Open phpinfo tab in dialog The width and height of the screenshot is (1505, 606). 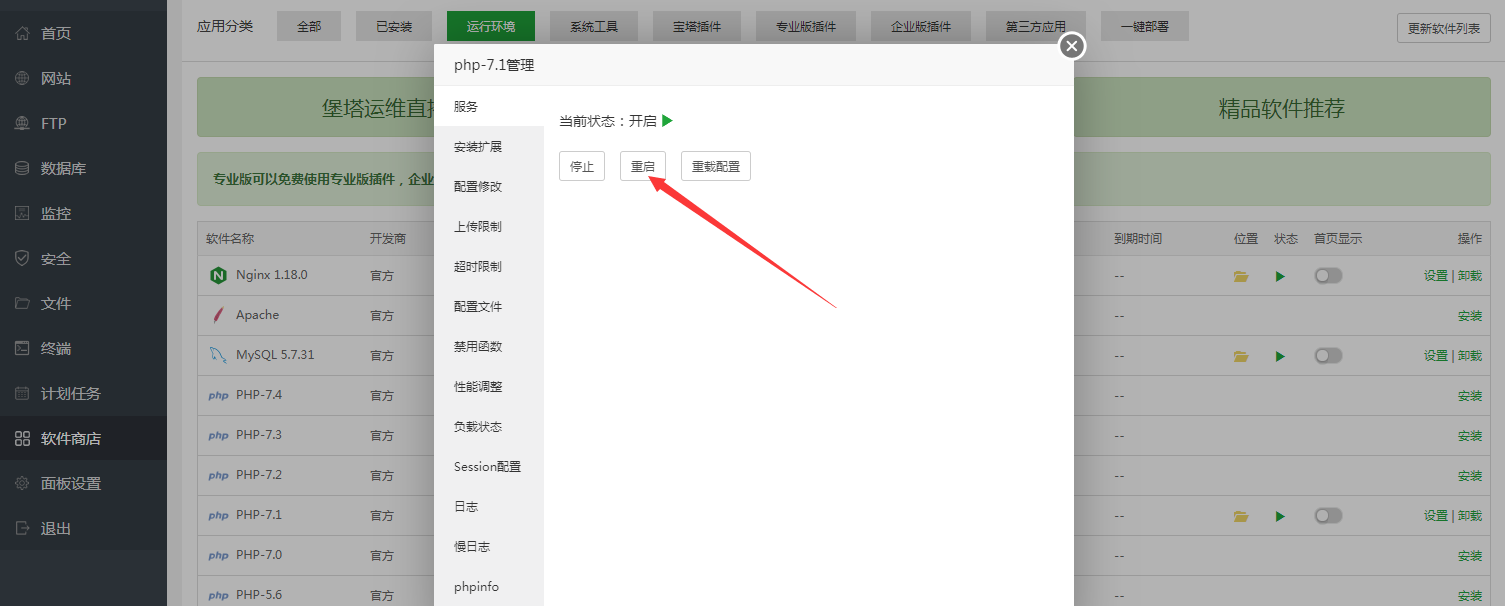pos(489,587)
